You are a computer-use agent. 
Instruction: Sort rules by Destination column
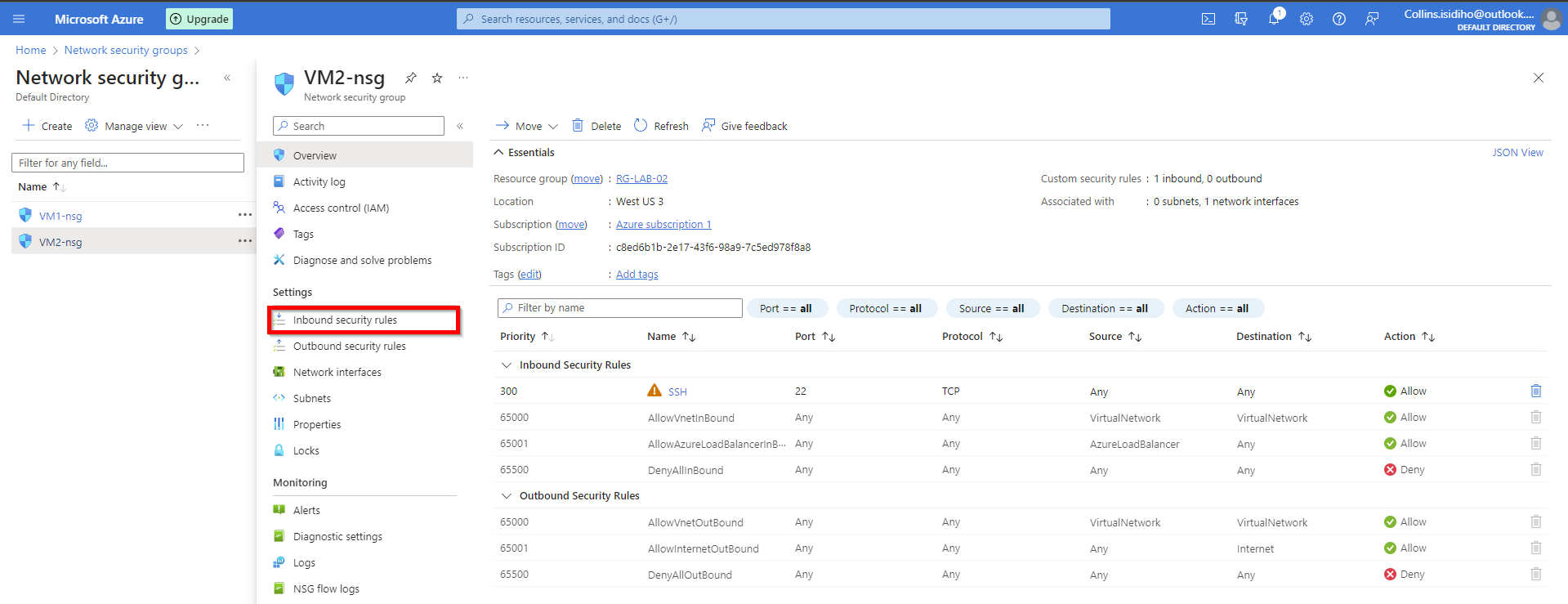click(x=1274, y=336)
